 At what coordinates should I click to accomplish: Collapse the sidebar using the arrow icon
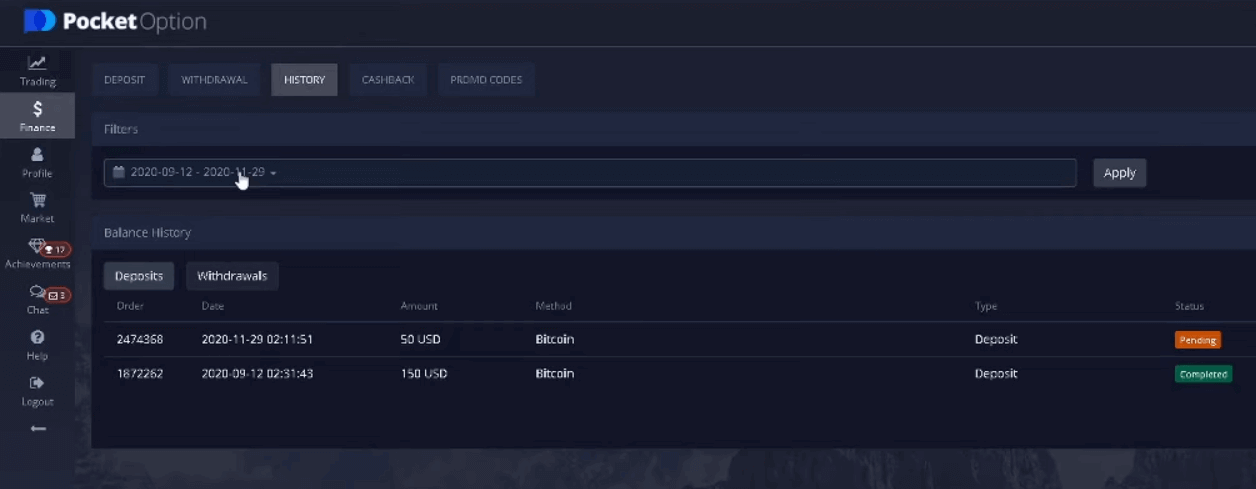coord(38,428)
